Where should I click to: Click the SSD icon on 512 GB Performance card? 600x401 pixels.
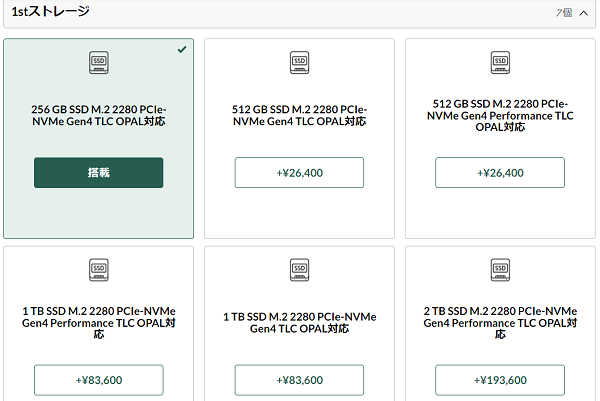pyautogui.click(x=500, y=62)
